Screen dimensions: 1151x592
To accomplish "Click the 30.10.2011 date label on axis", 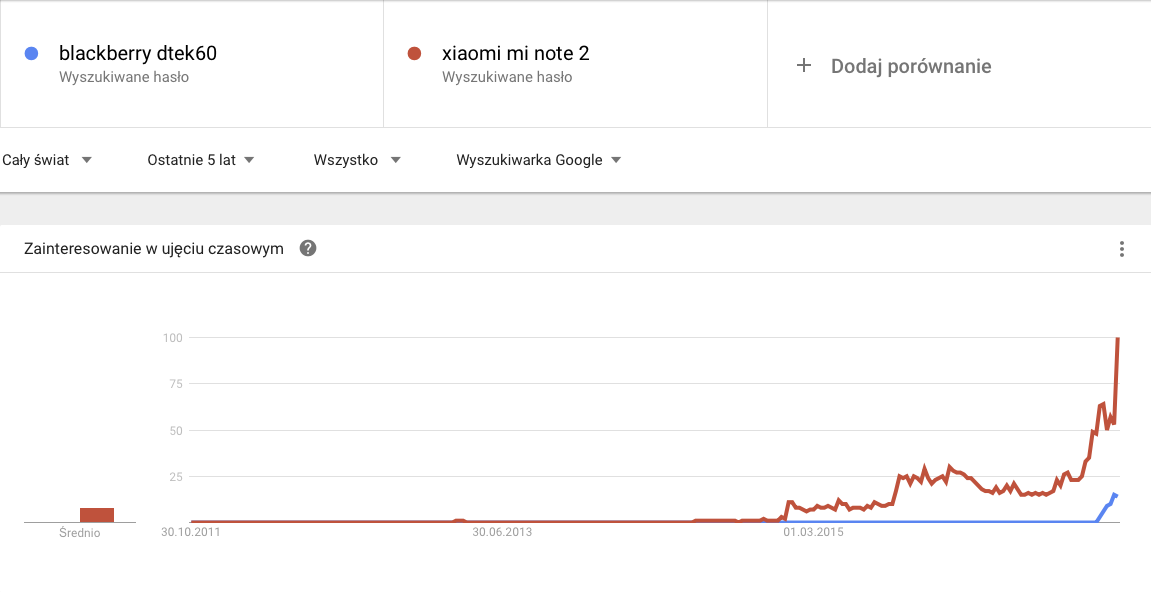I will pos(191,532).
